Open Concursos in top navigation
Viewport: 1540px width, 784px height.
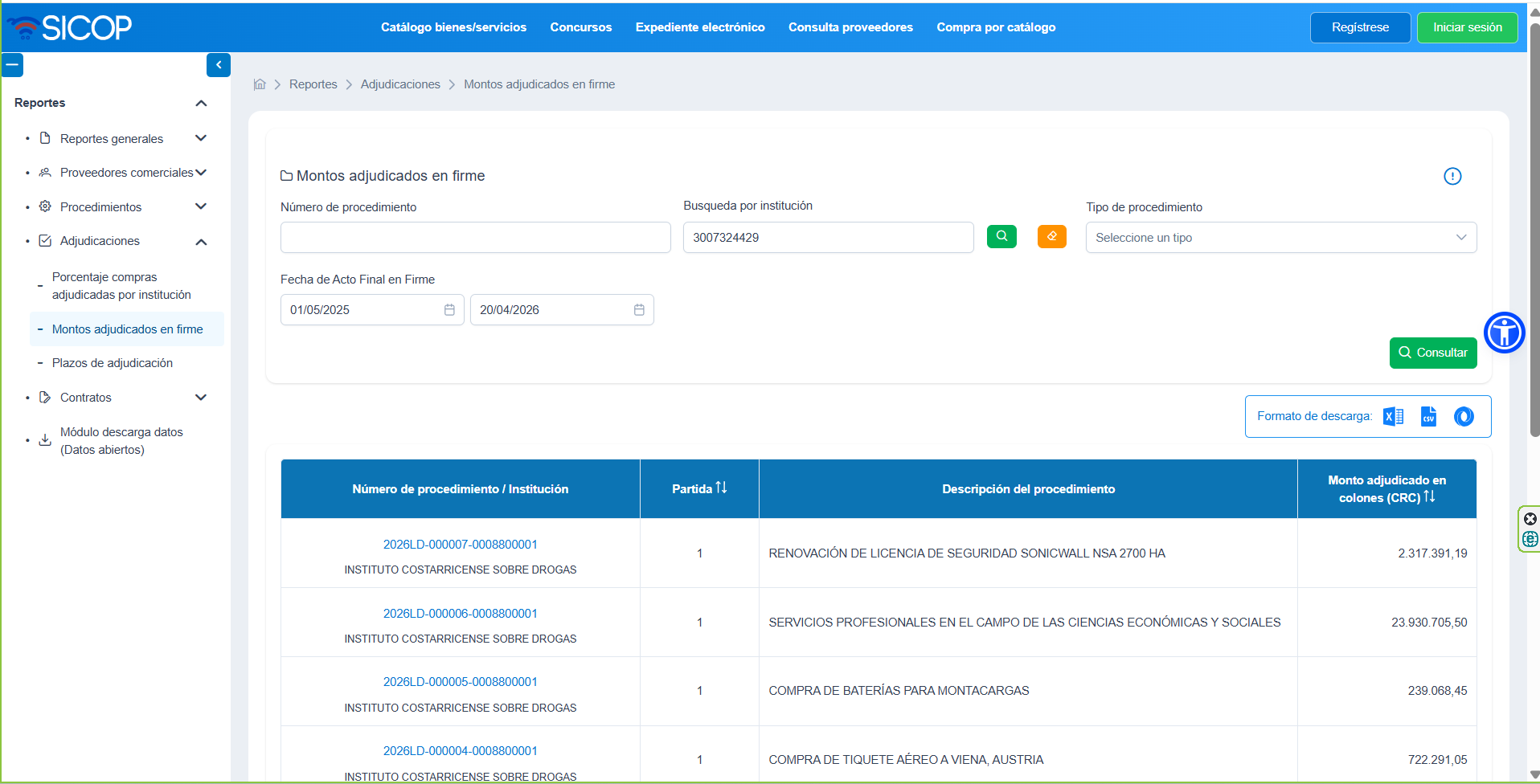pos(580,27)
